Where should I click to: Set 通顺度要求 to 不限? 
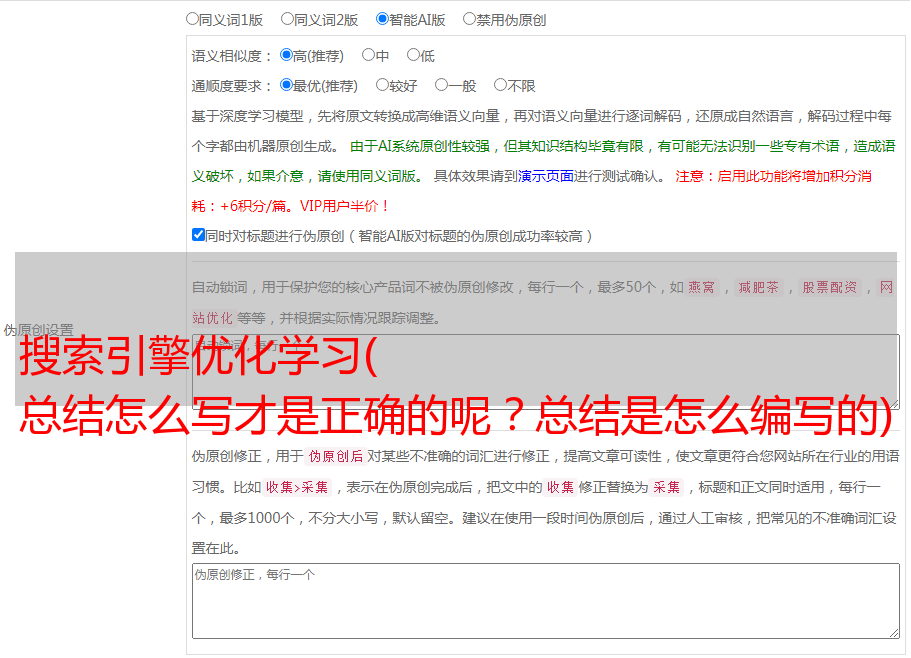click(500, 85)
